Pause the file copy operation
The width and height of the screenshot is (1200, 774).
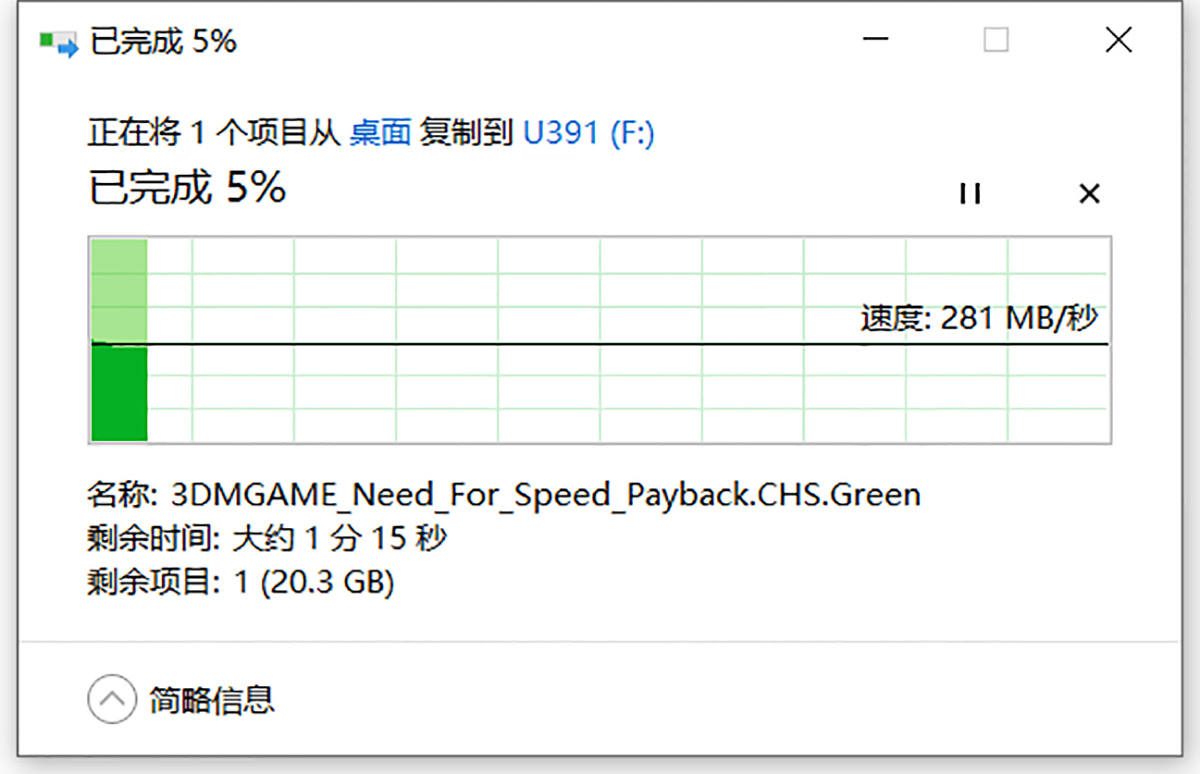(969, 194)
